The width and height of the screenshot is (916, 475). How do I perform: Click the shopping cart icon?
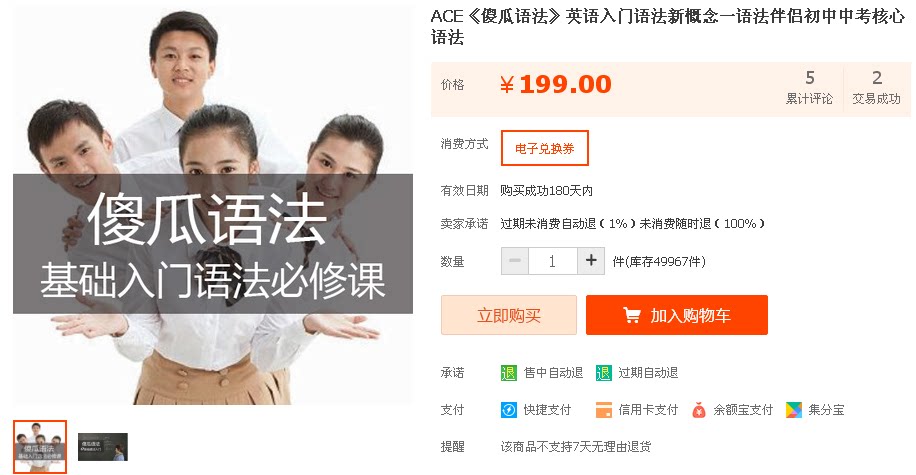point(632,315)
